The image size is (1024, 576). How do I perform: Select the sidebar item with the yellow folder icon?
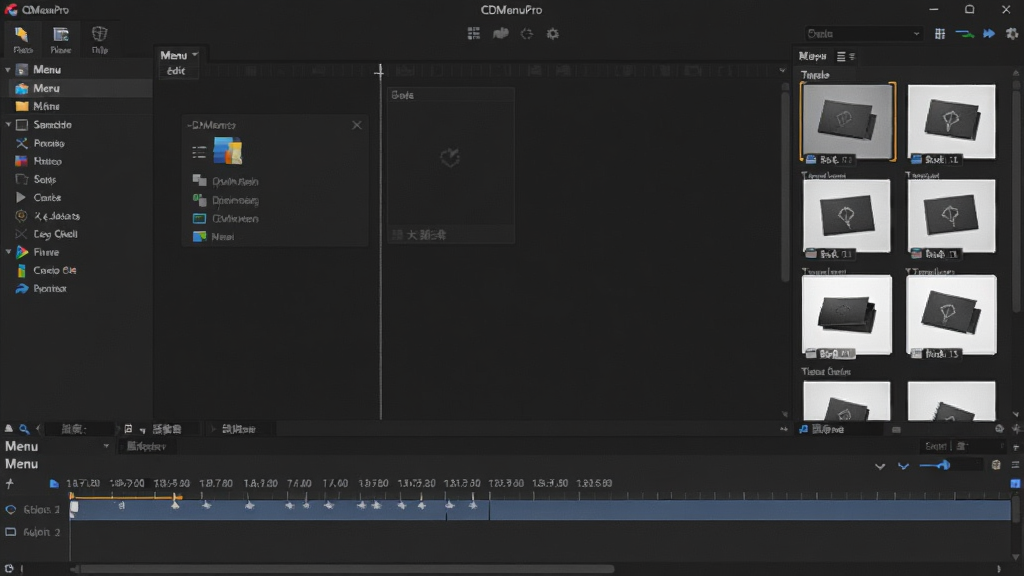coord(76,106)
